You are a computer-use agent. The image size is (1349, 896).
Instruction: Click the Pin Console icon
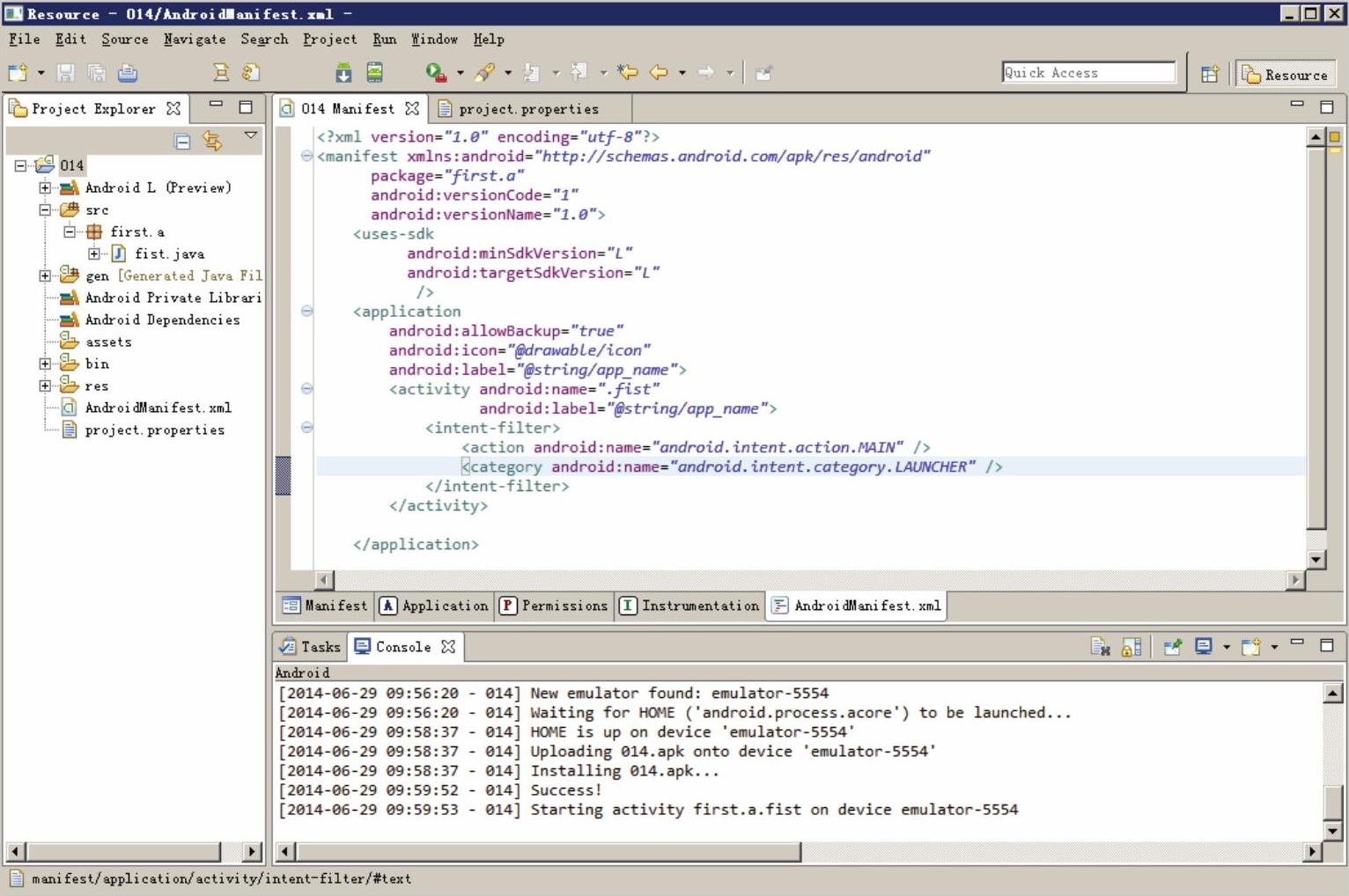1172,647
